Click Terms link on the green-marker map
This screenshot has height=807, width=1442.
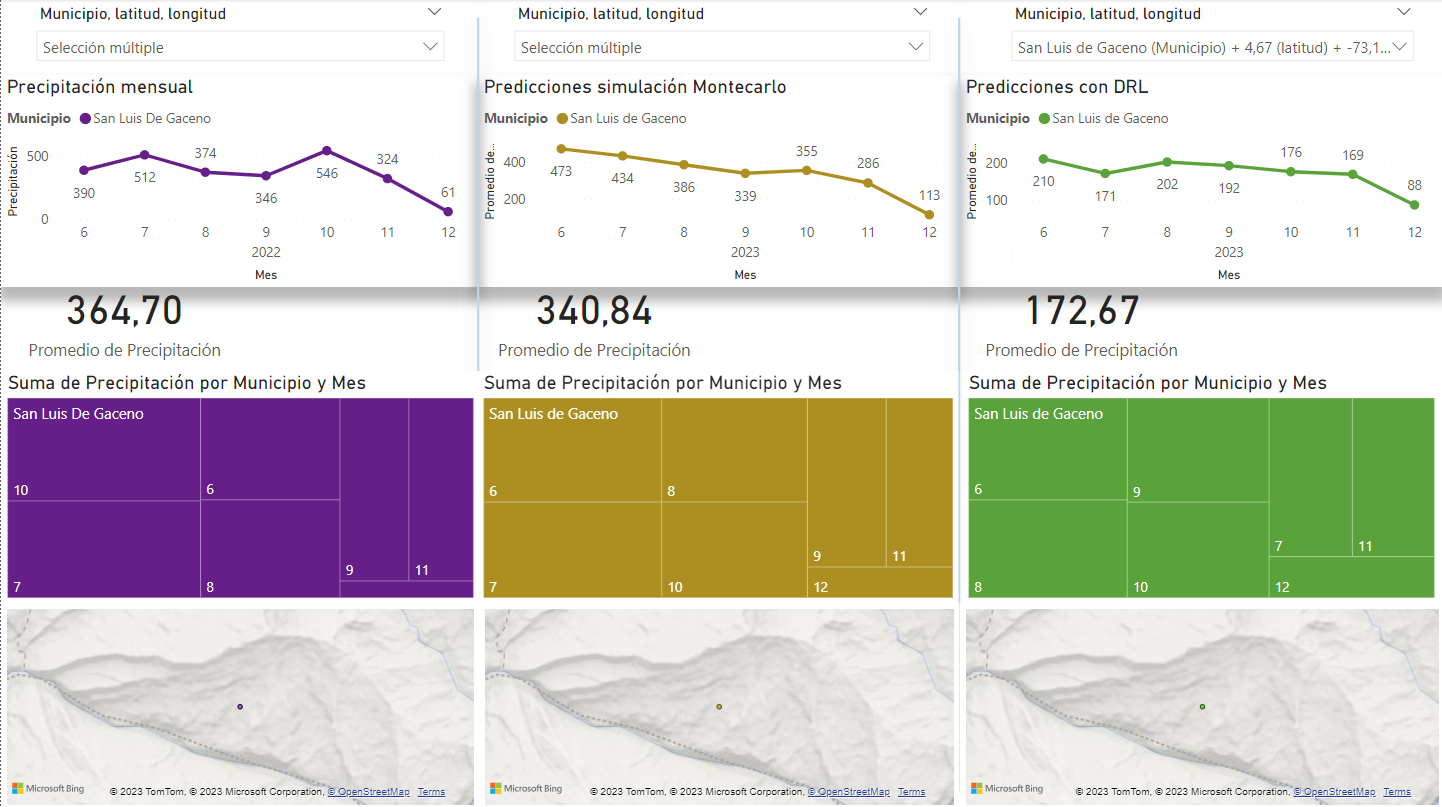[1397, 792]
